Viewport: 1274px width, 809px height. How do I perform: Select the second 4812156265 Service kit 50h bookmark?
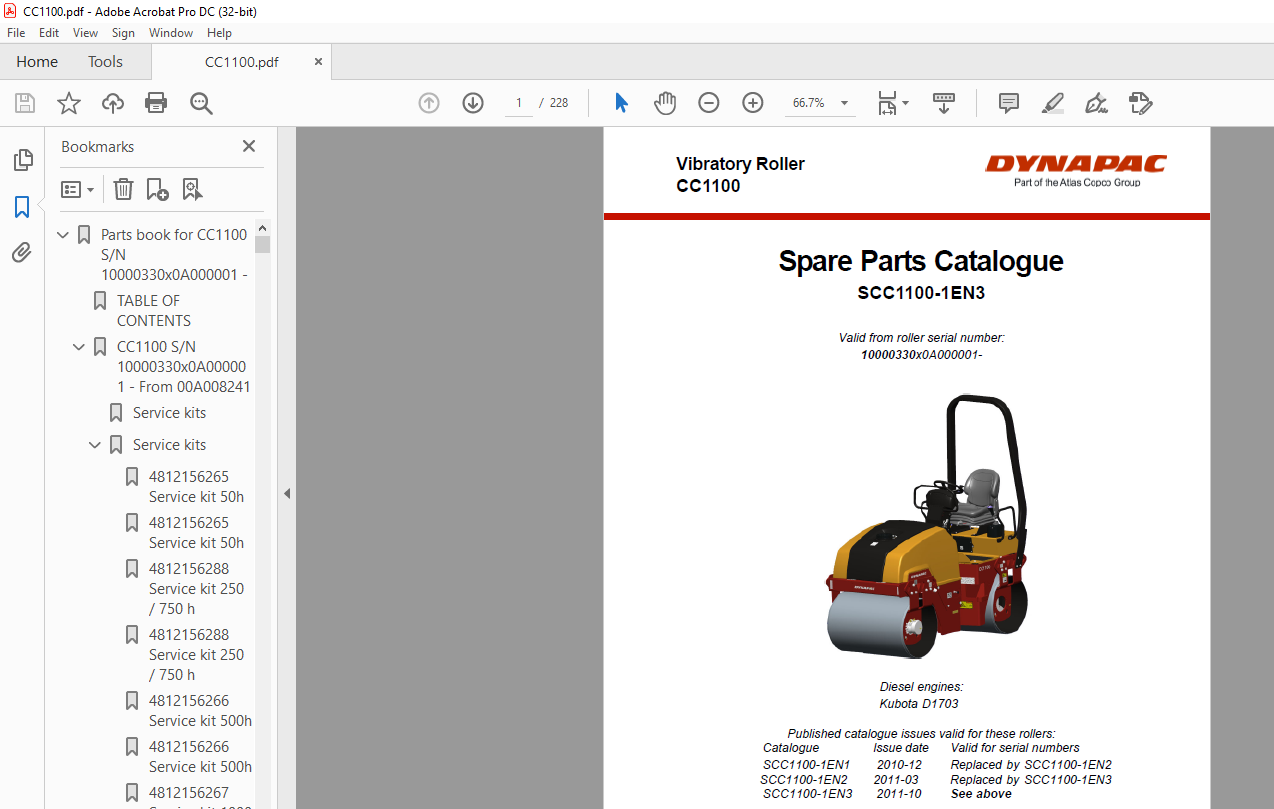click(x=196, y=533)
